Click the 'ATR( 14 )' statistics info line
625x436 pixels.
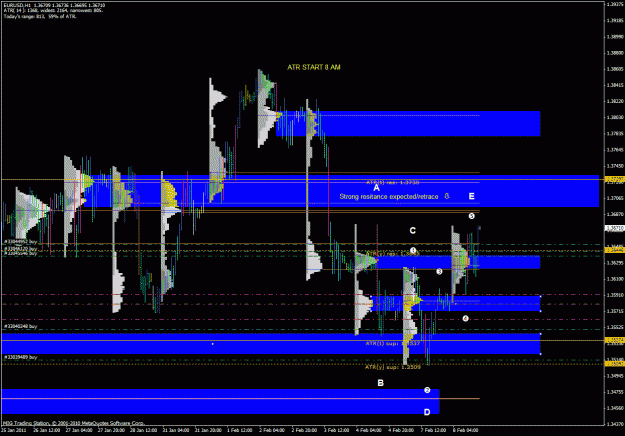pos(53,11)
